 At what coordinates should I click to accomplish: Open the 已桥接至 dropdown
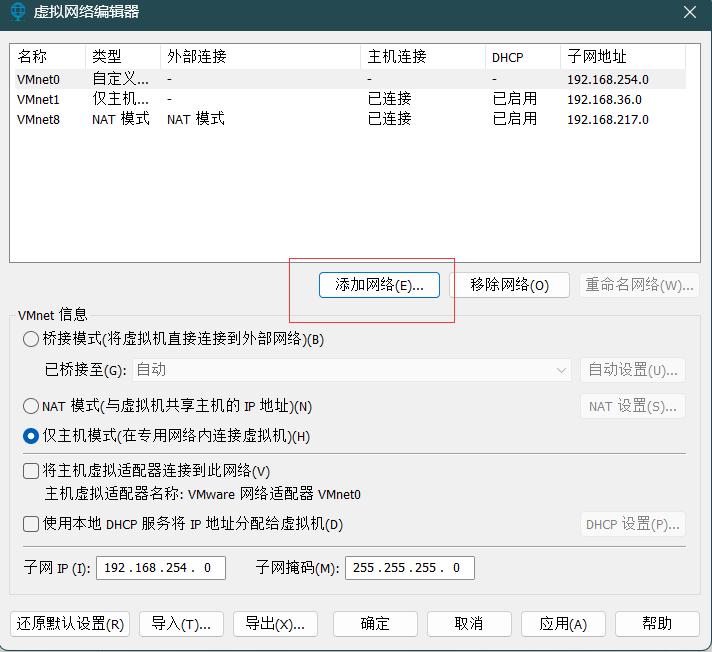click(352, 370)
